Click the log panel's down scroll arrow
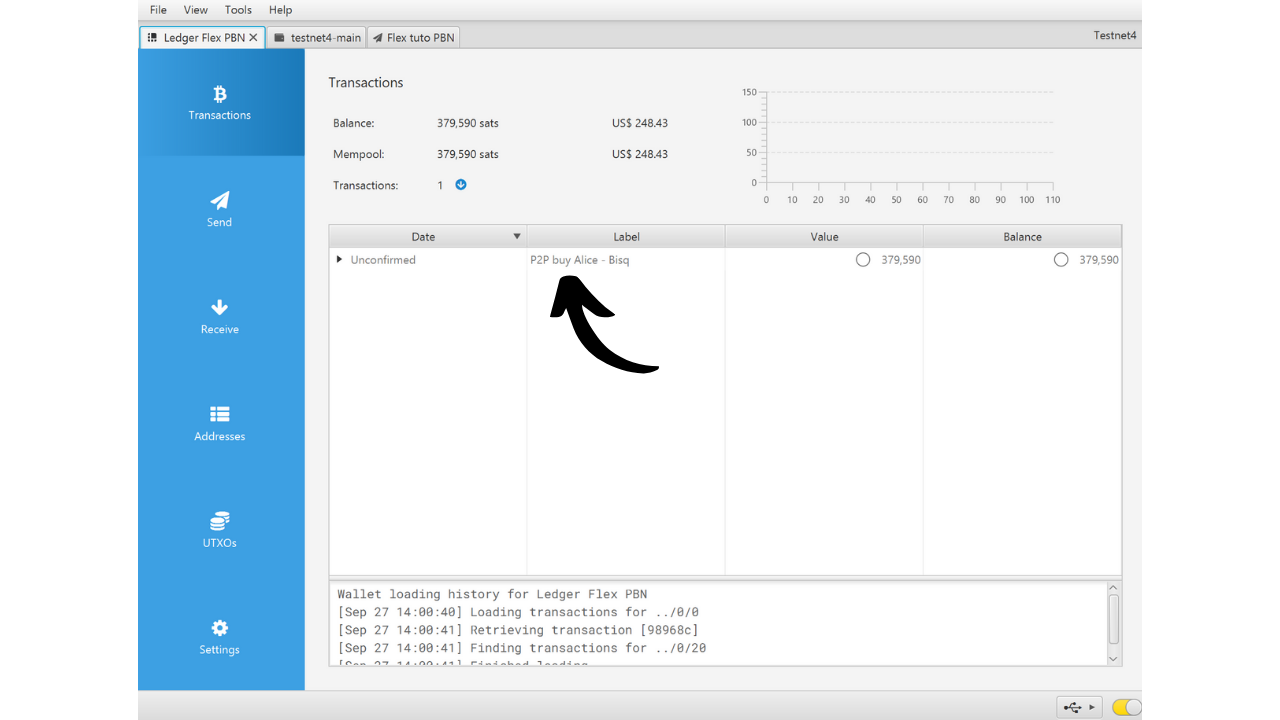 pos(1114,659)
